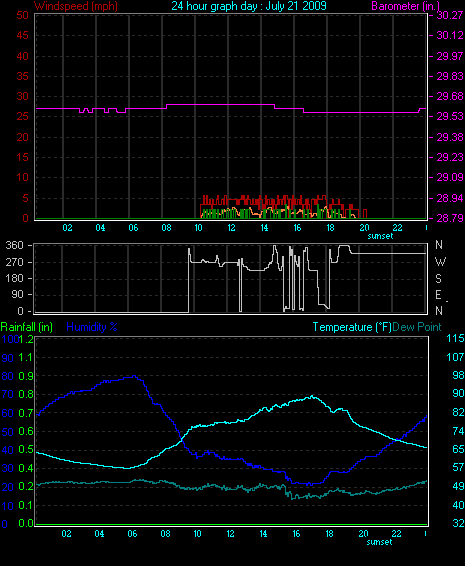The width and height of the screenshot is (465, 566).
Task: Click the Windspeed (mph) axis title
Action: (x=76, y=6)
